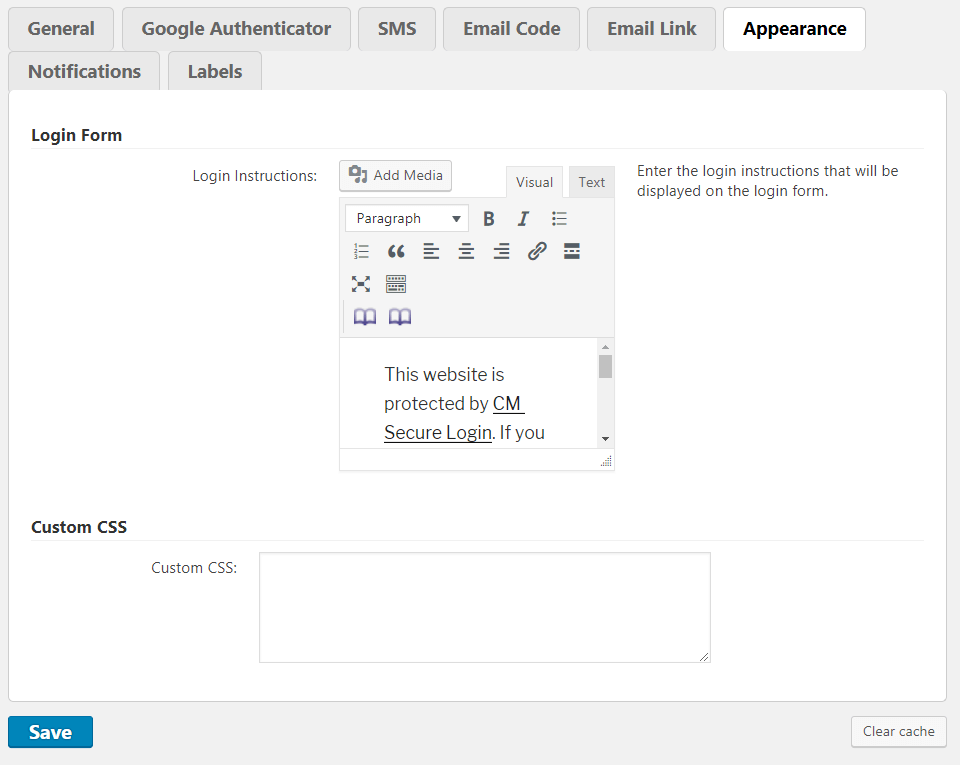960x765 pixels.
Task: Save the settings with the Save button
Action: [50, 732]
